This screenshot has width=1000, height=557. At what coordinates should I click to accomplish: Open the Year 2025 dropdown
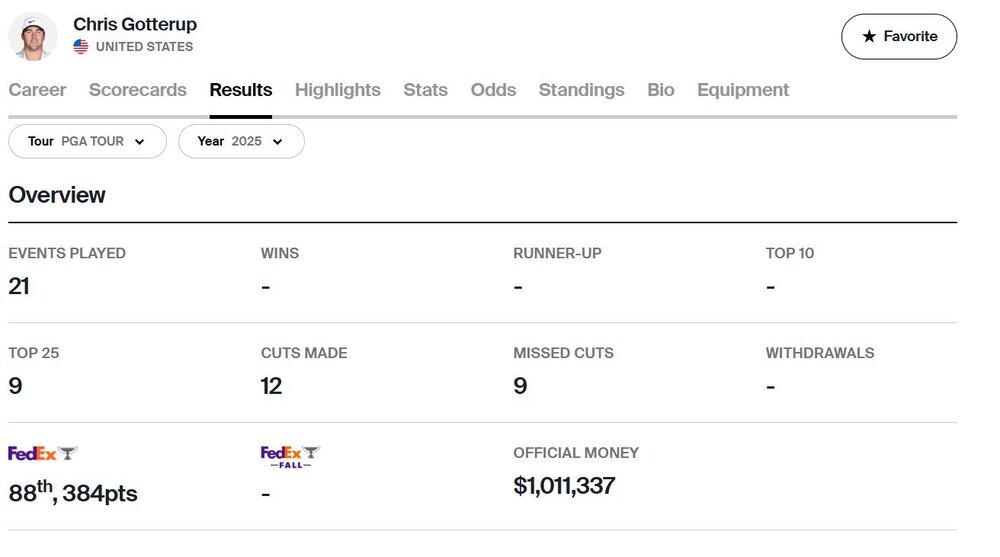click(240, 141)
